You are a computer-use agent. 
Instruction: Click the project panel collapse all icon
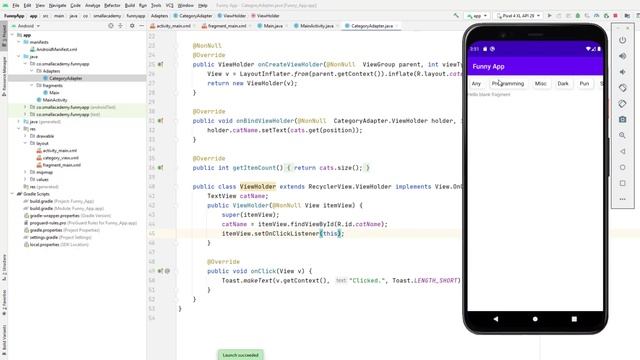120,26
